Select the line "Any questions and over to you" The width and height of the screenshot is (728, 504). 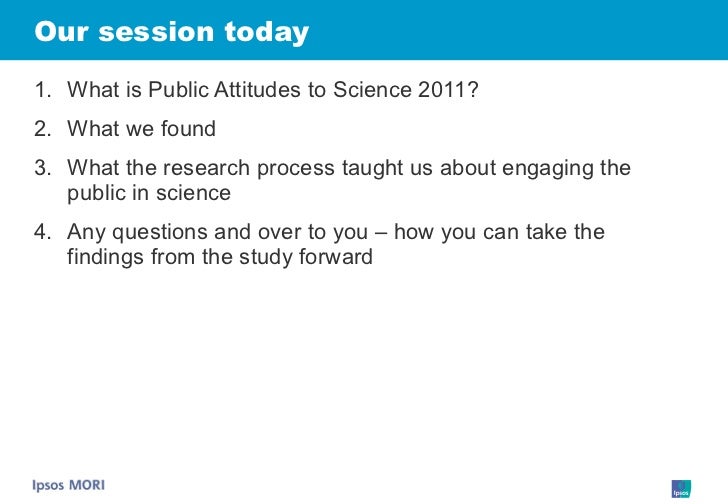[336, 232]
